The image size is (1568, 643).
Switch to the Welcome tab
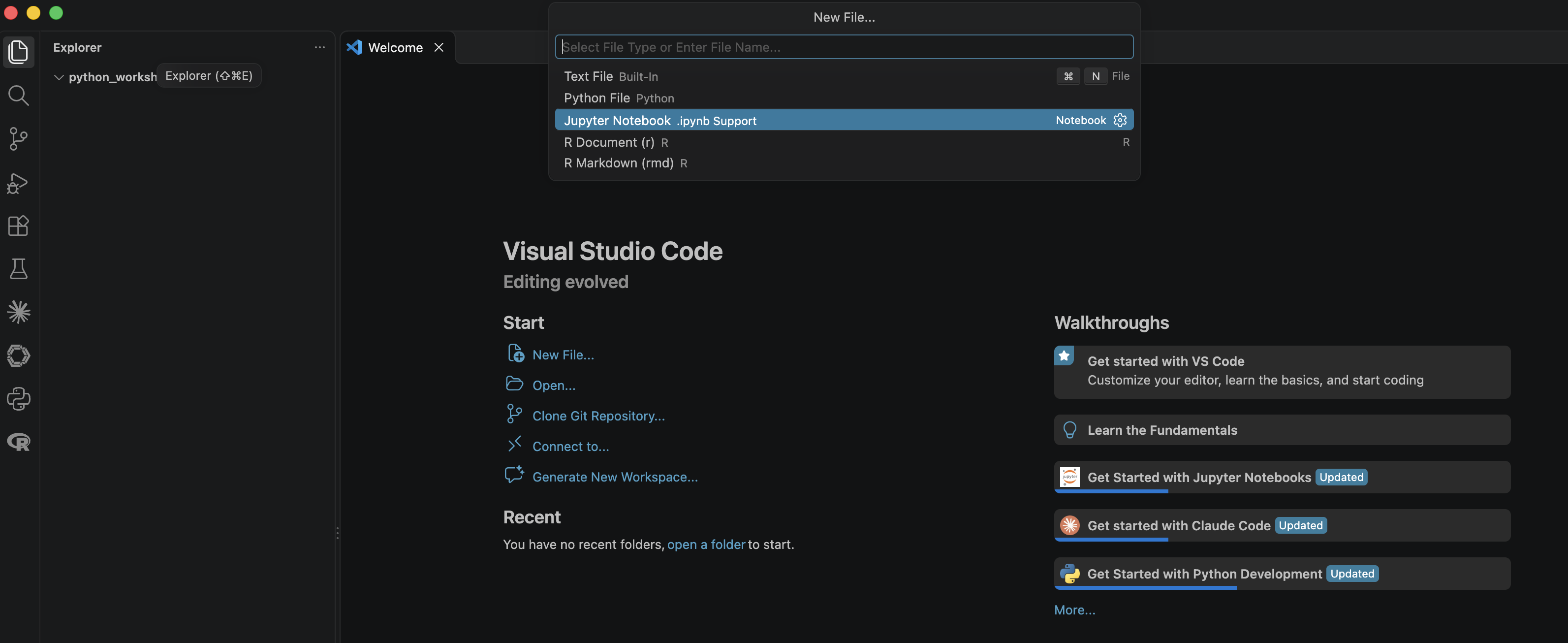point(395,47)
